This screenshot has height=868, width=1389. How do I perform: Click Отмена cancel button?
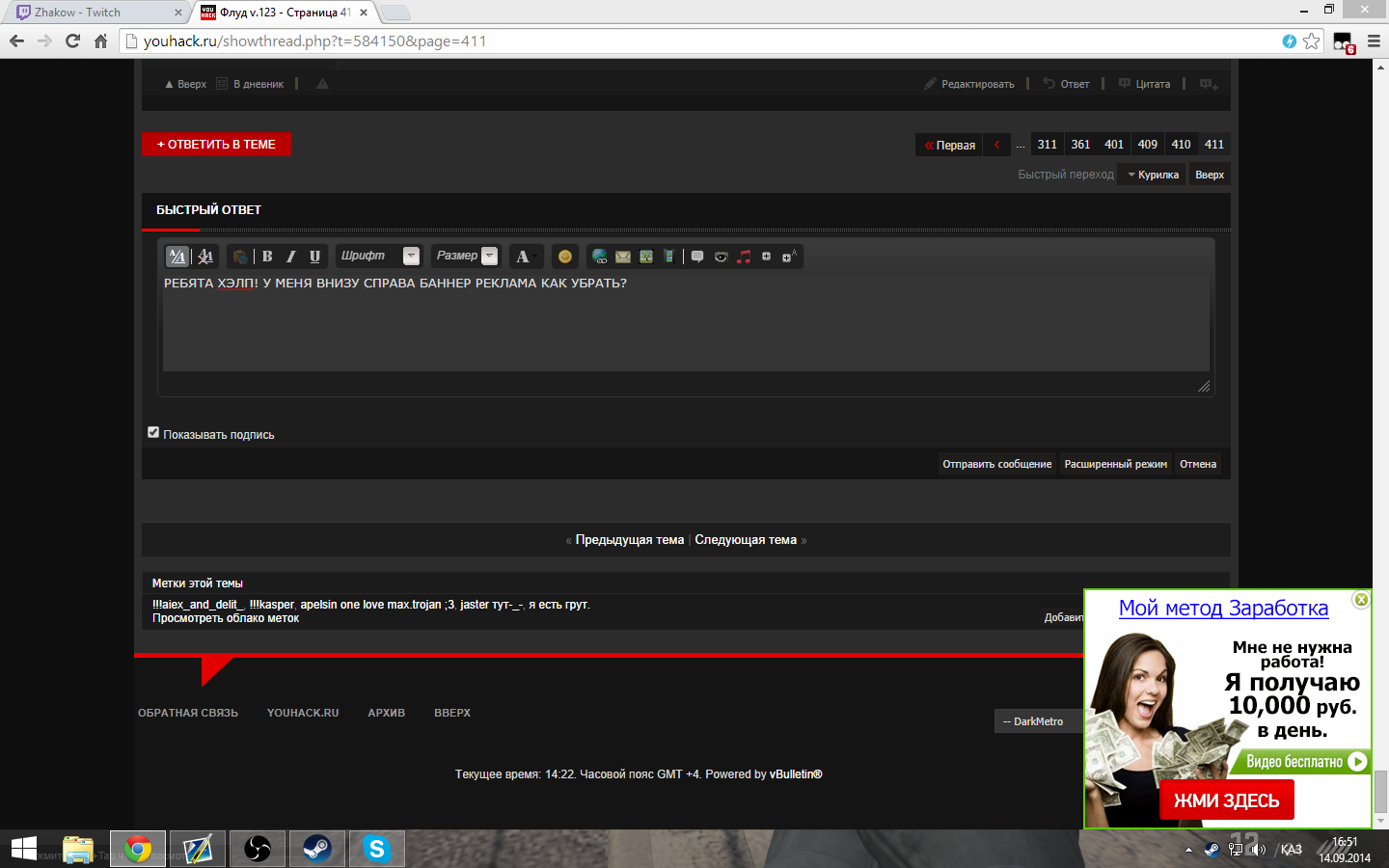[x=1198, y=464]
